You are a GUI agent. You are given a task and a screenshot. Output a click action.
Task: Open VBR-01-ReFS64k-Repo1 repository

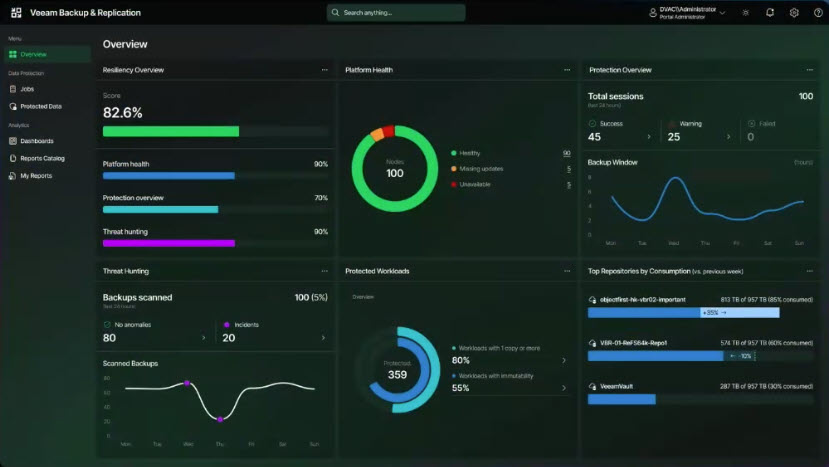tap(633, 343)
